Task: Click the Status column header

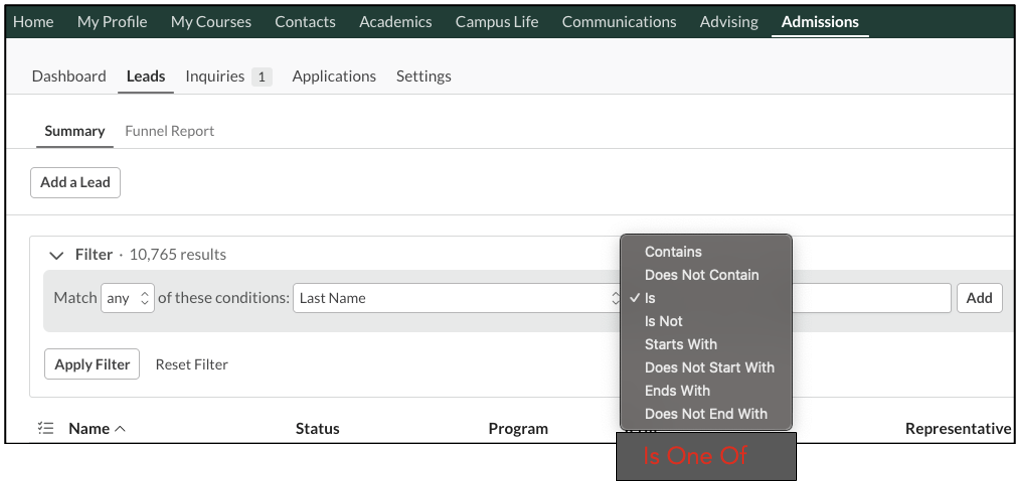Action: point(317,429)
